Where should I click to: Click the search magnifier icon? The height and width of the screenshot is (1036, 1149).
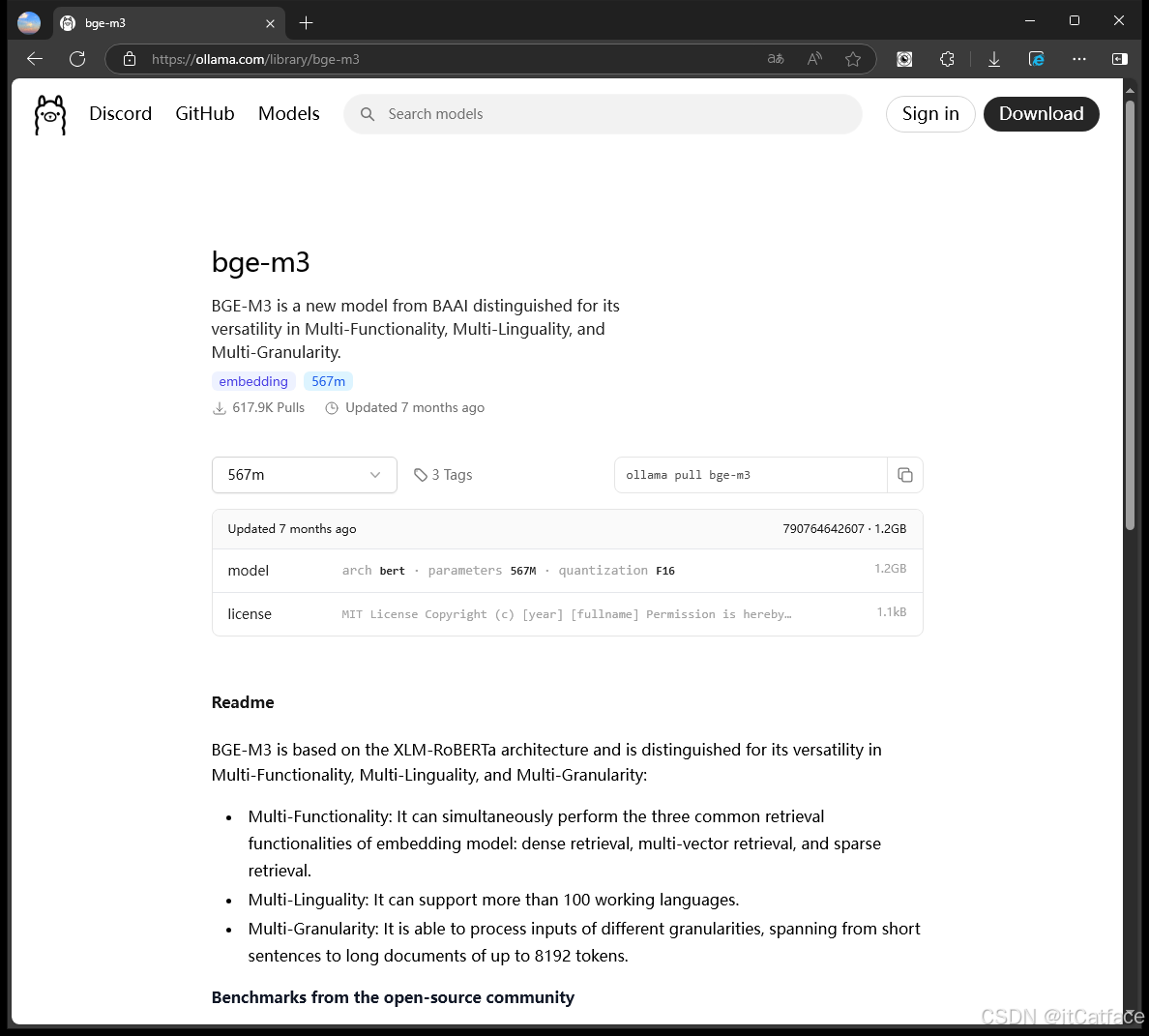coord(368,114)
